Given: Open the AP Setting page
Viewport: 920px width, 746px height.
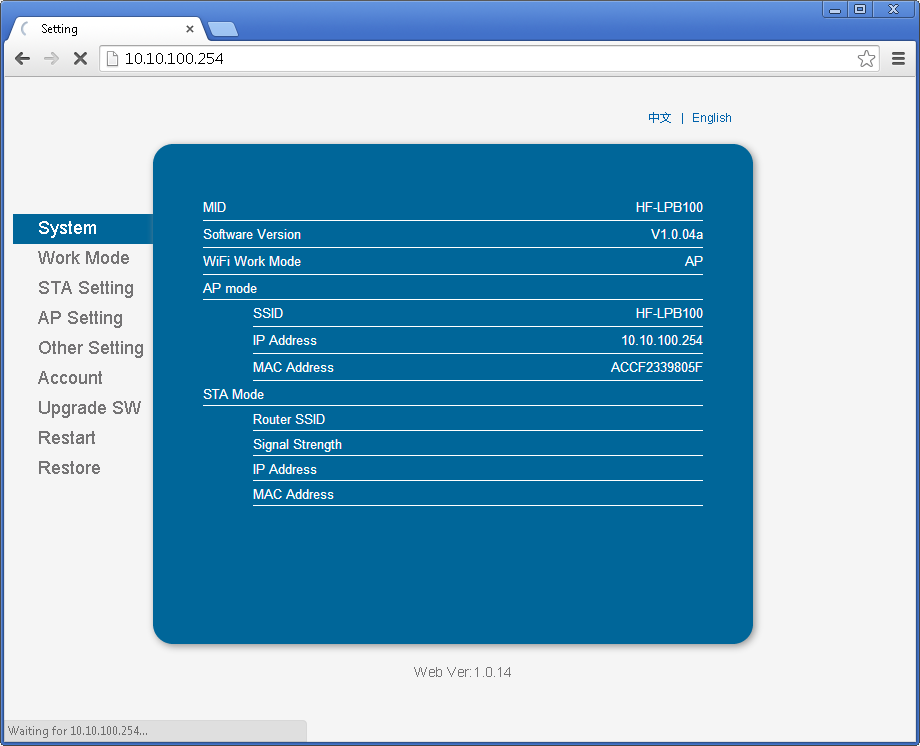Looking at the screenshot, I should 80,318.
